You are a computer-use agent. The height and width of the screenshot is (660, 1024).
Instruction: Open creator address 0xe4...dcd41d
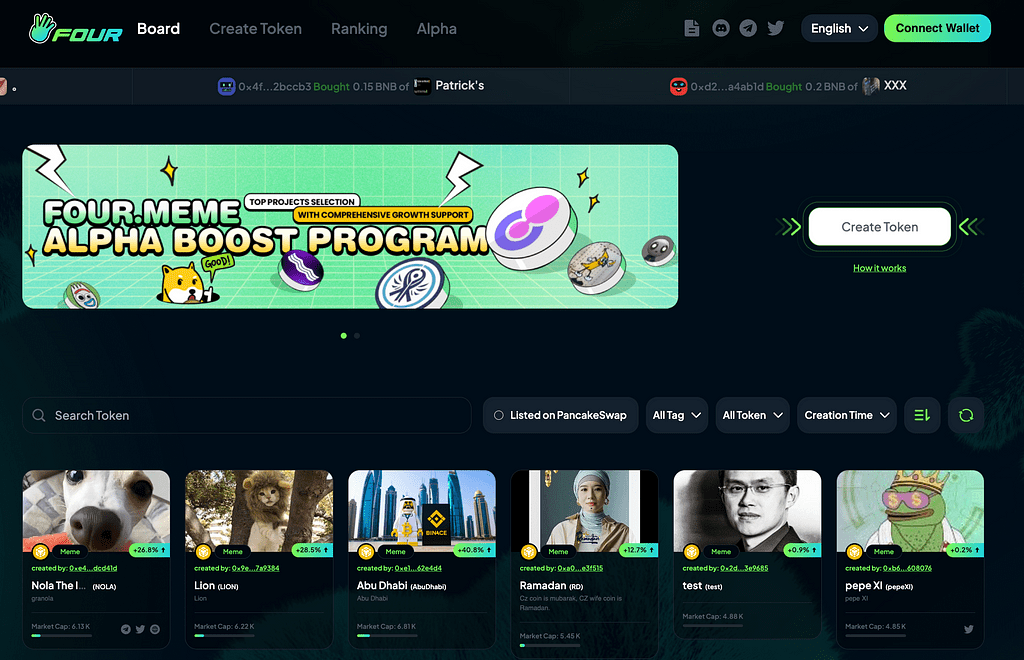click(x=93, y=568)
